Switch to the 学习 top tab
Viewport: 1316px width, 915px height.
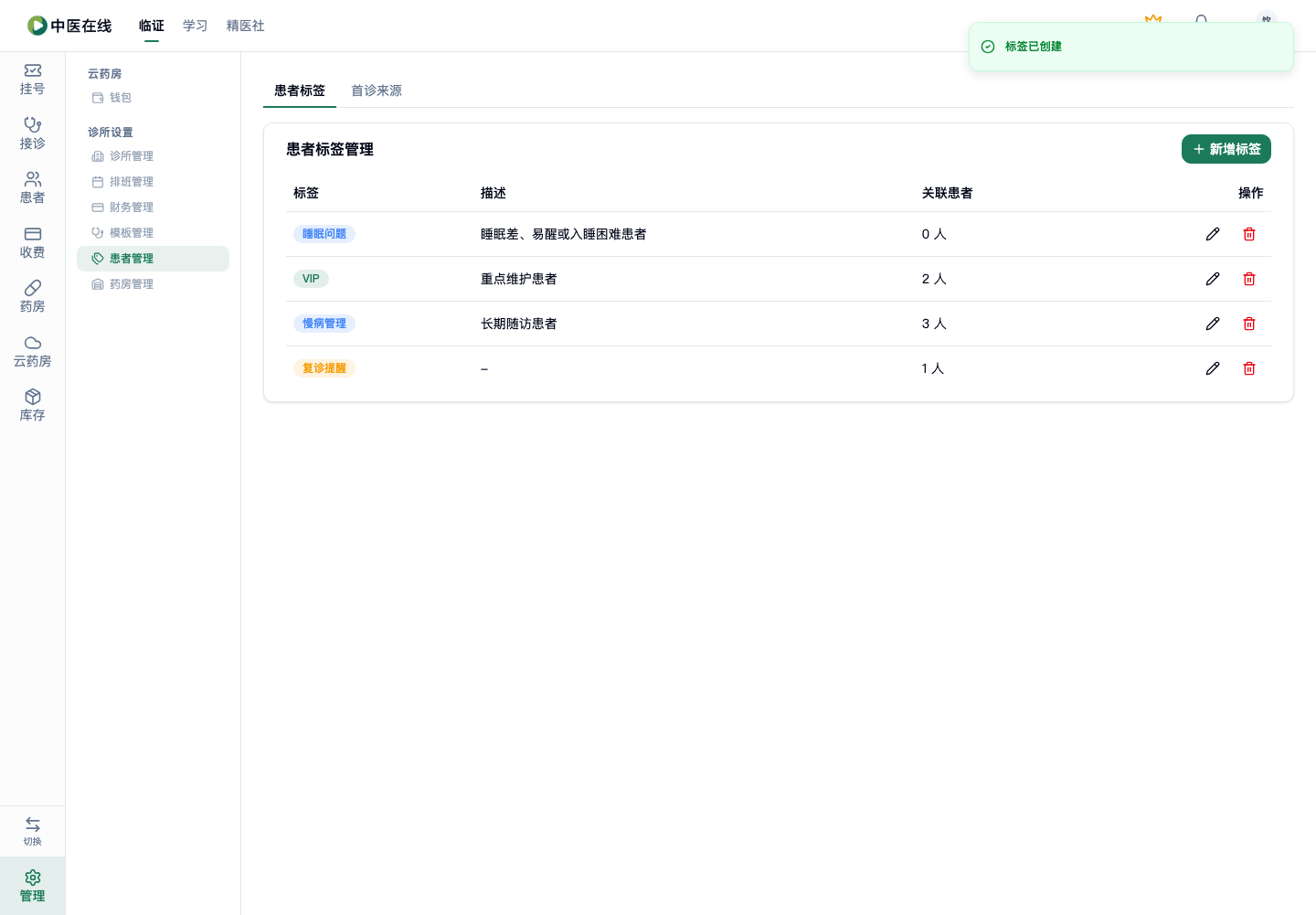click(196, 26)
